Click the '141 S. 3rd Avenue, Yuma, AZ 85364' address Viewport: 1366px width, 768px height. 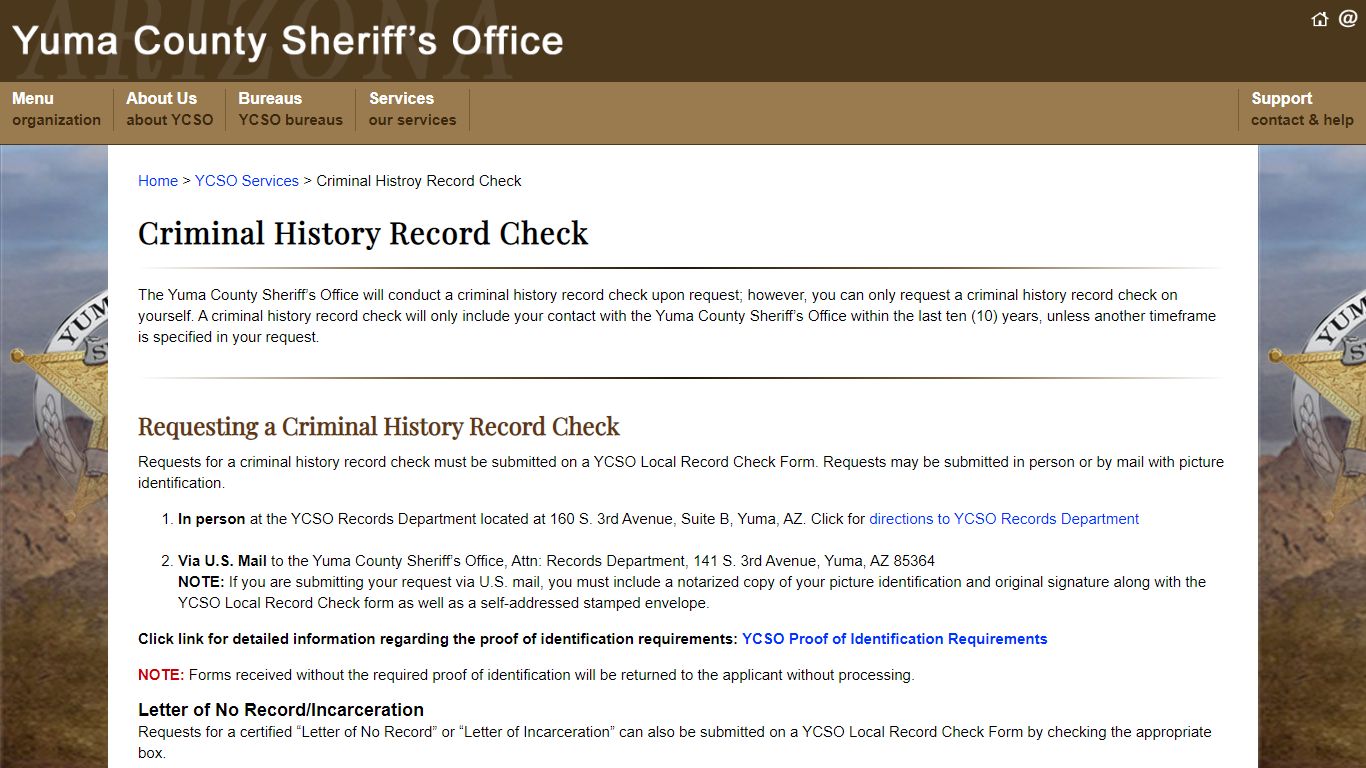tap(813, 561)
